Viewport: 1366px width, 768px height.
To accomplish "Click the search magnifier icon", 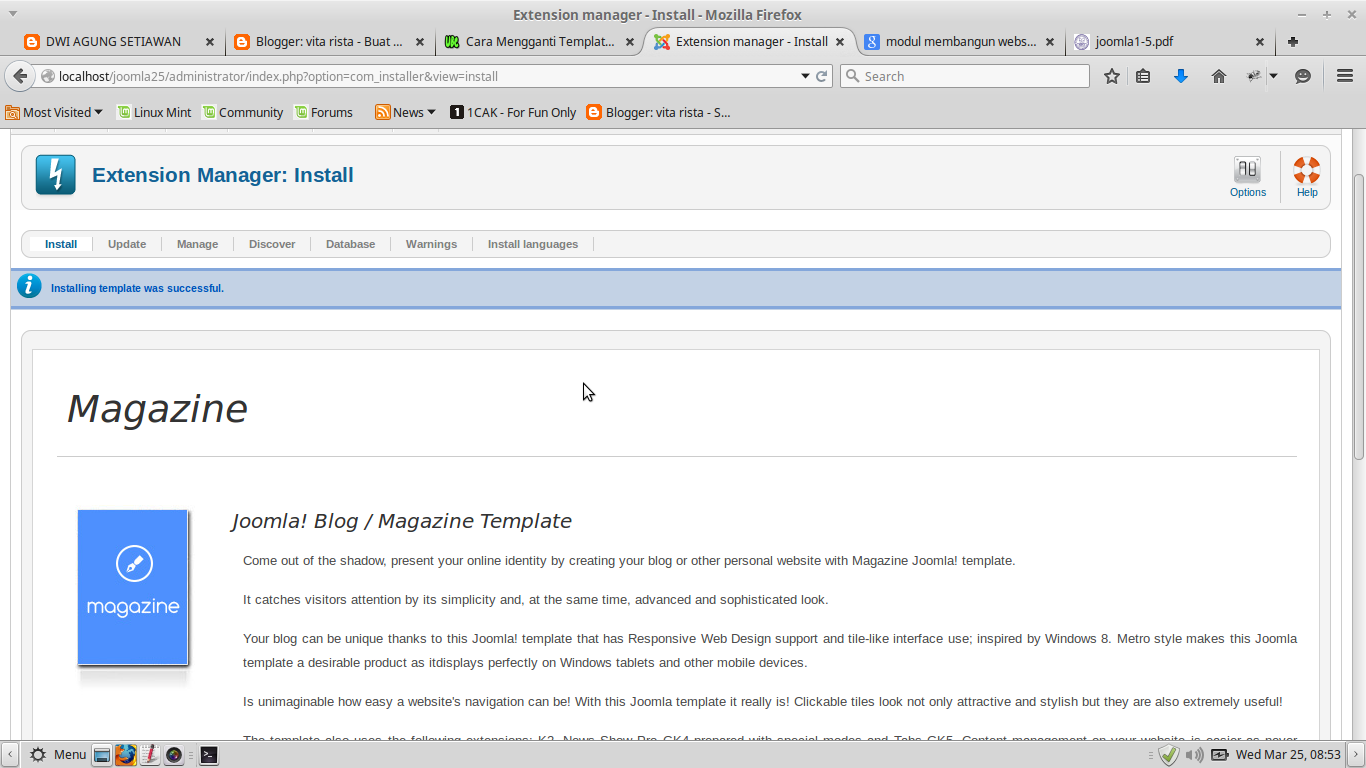I will [852, 76].
